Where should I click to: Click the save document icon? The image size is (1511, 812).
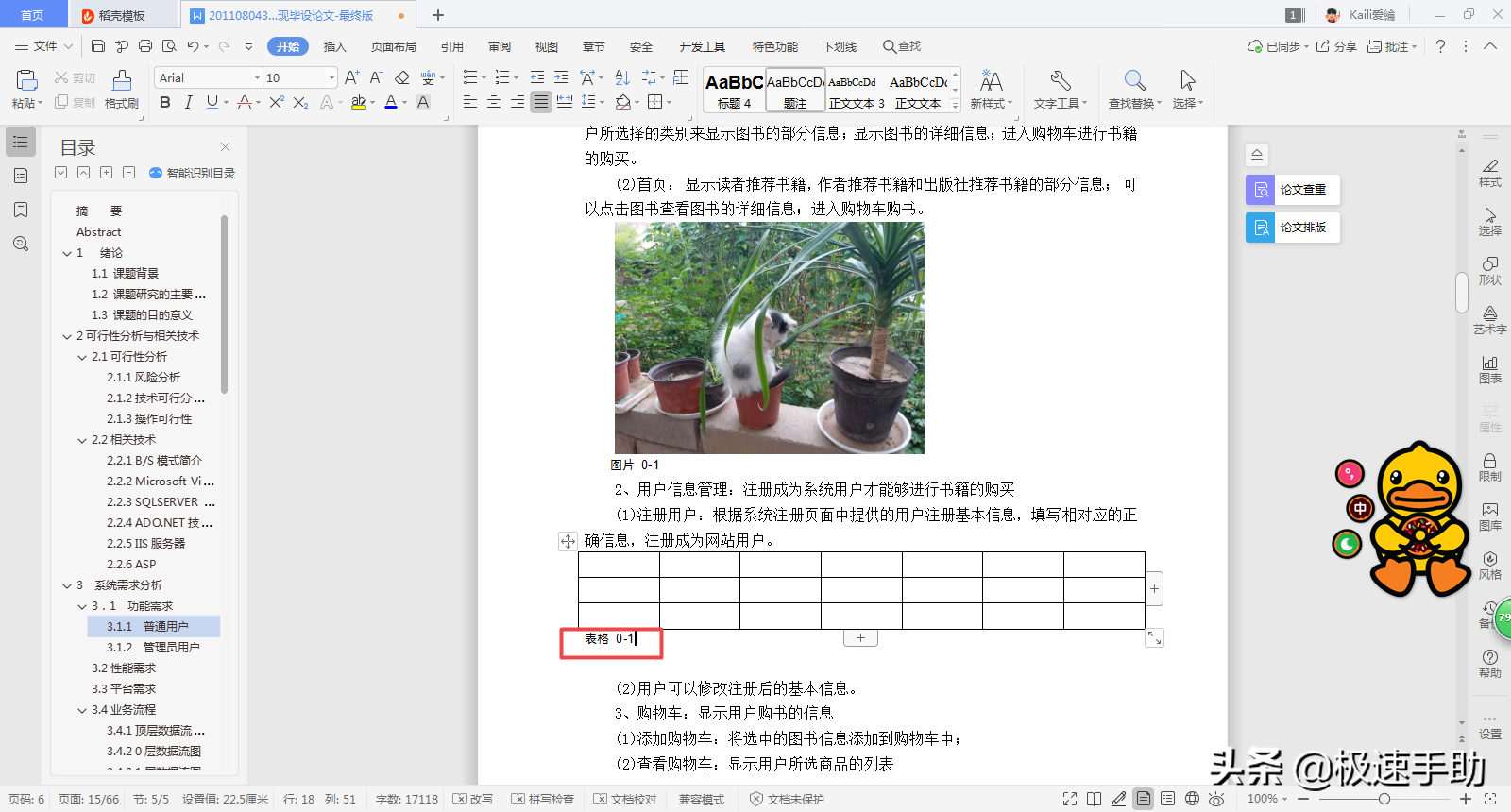[98, 45]
